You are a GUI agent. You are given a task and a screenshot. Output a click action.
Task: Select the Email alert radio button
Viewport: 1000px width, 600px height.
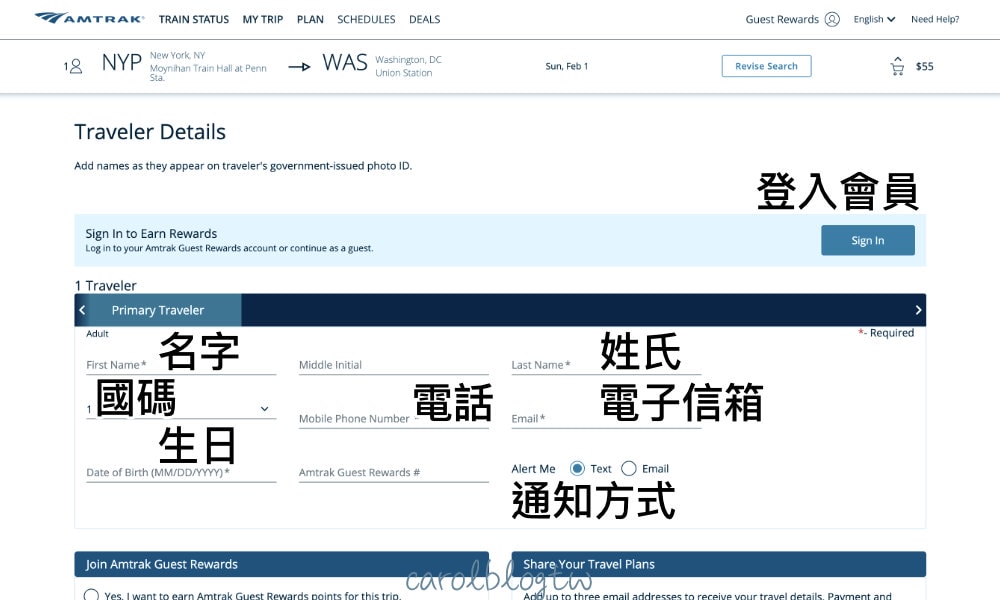629,469
